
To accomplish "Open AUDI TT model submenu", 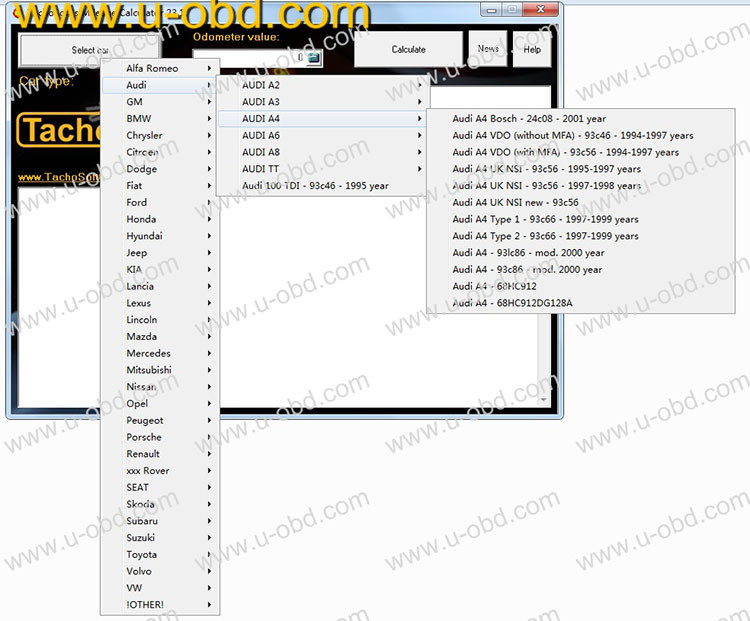I will tap(323, 169).
